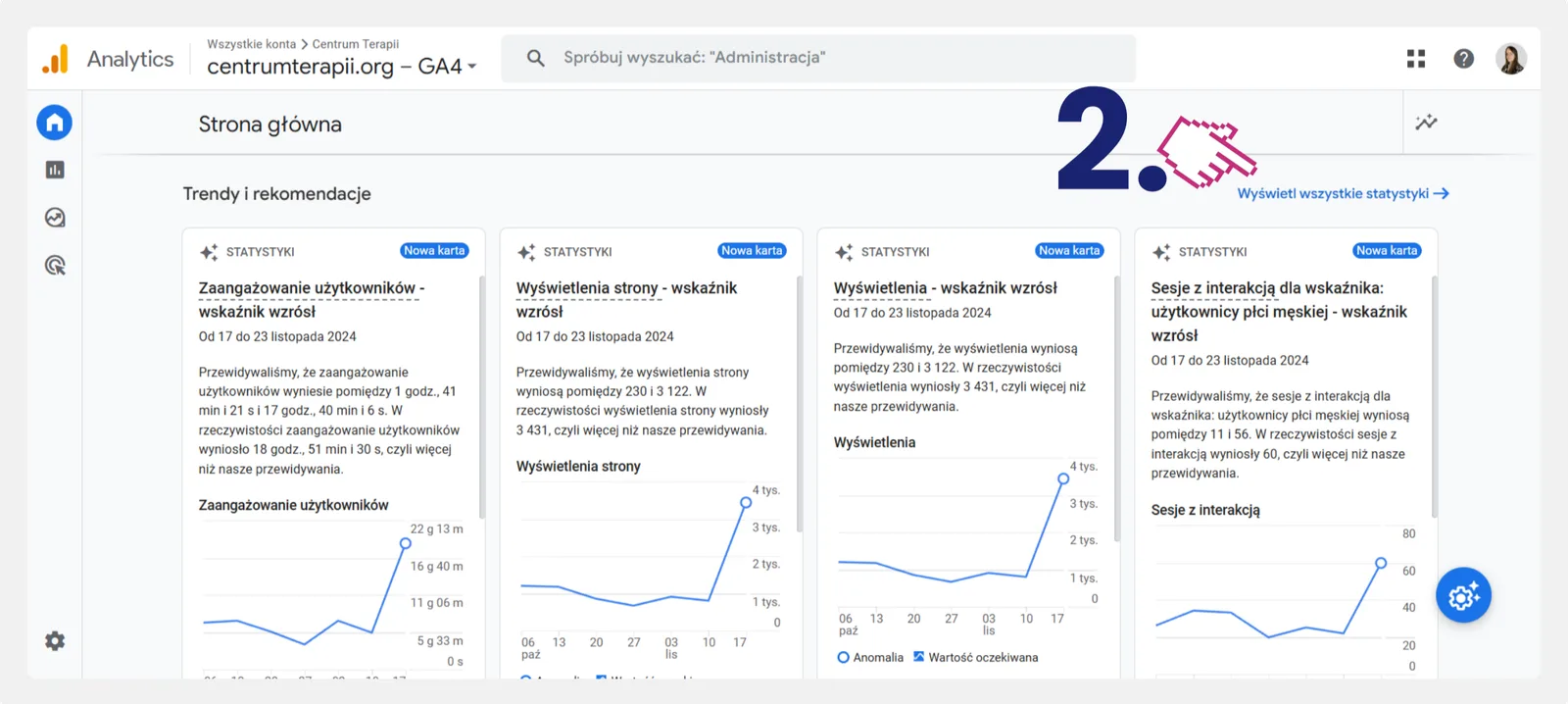Click the "Anomalia" legend item
This screenshot has height=704, width=1568.
(x=870, y=658)
